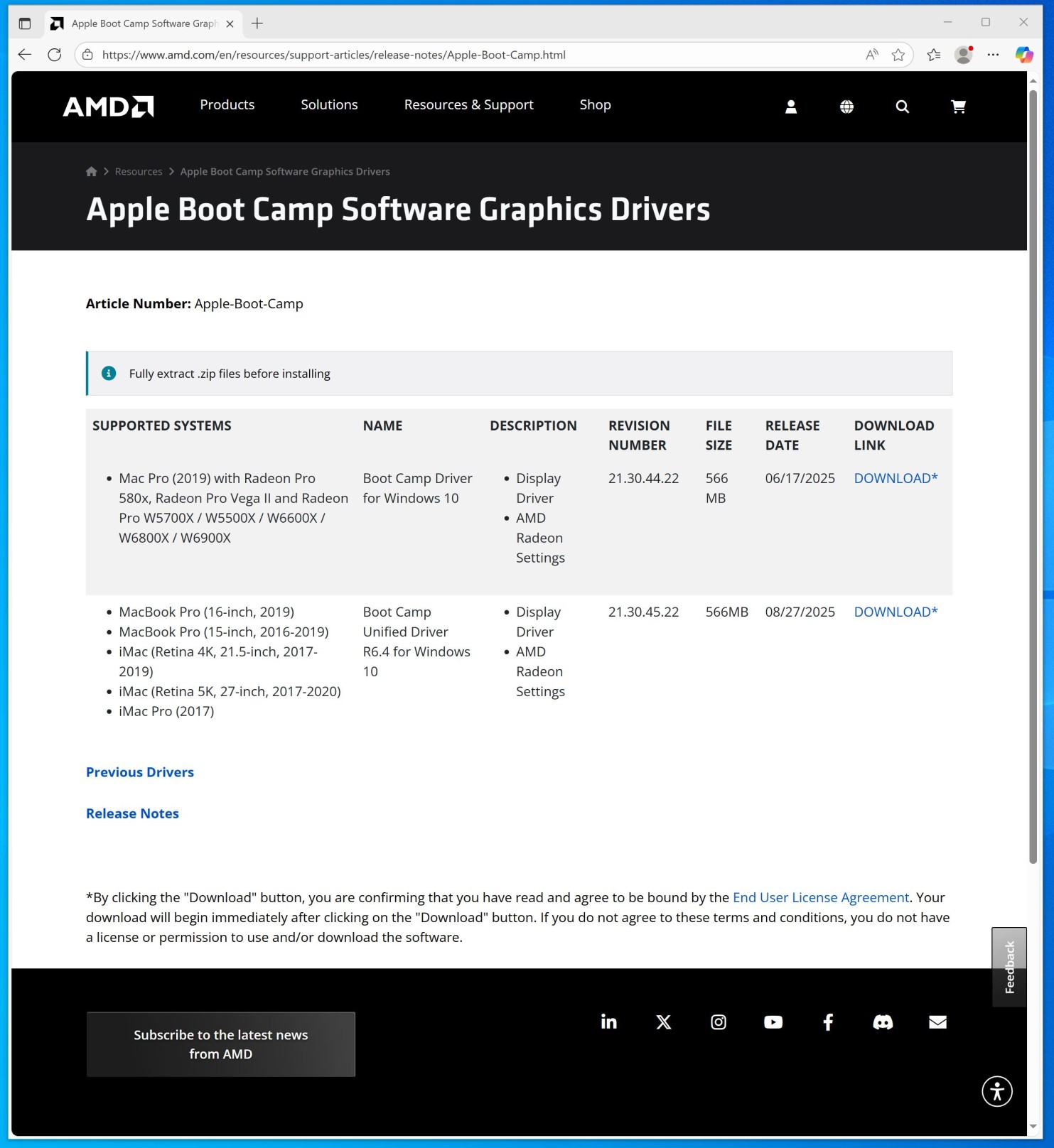Click Resources breadcrumb link
1054x1148 pixels.
point(139,171)
